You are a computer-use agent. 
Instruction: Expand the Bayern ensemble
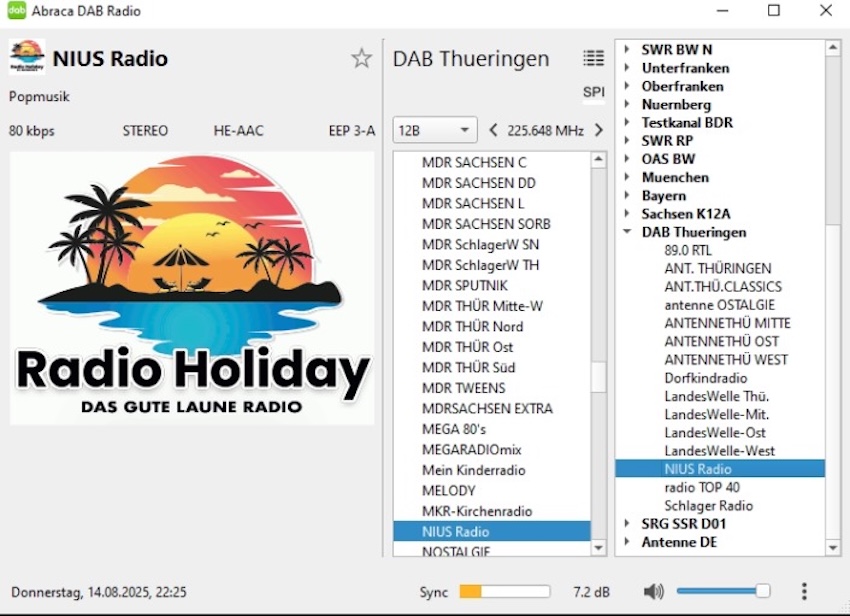(627, 195)
